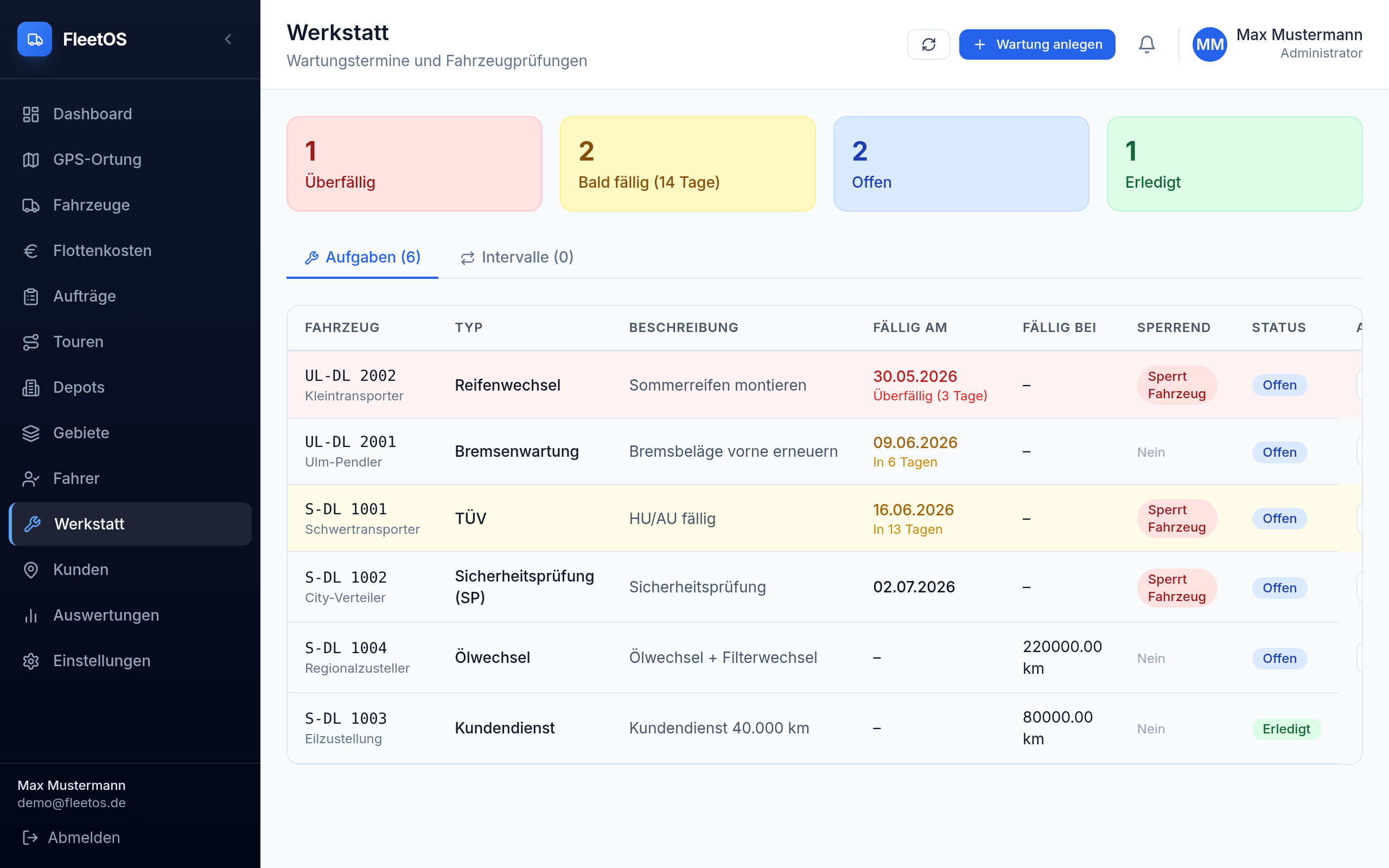
Task: Click Sperrt Fahrzeug badge in TÜV row
Action: click(x=1177, y=519)
